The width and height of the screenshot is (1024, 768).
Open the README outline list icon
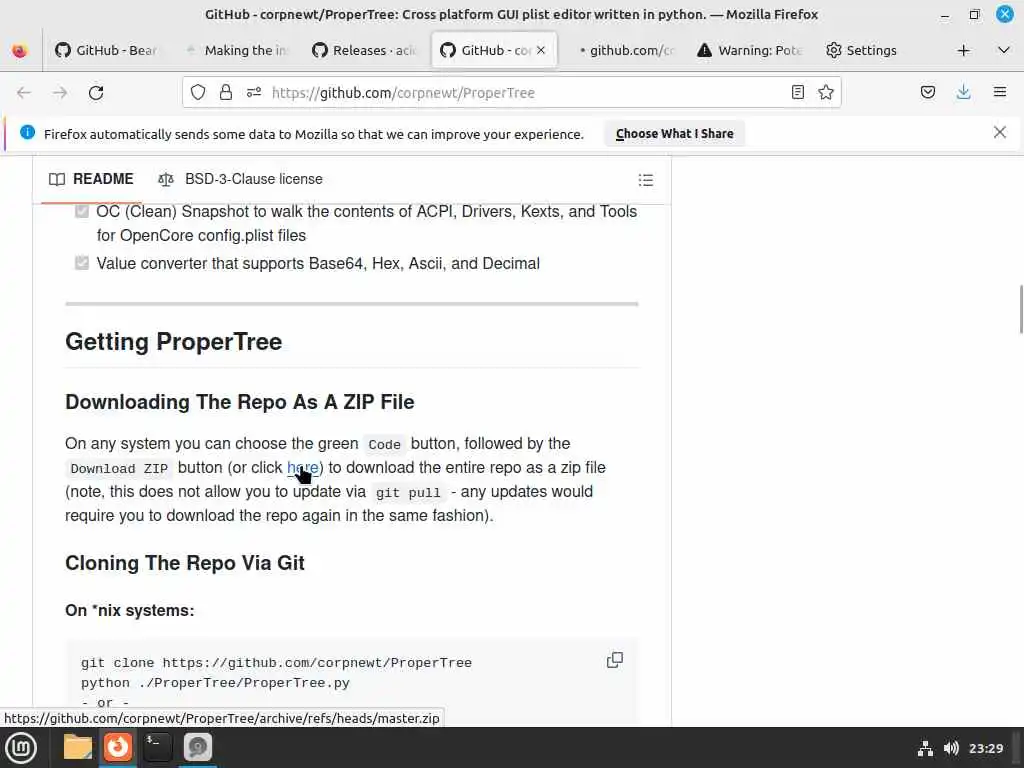point(646,180)
